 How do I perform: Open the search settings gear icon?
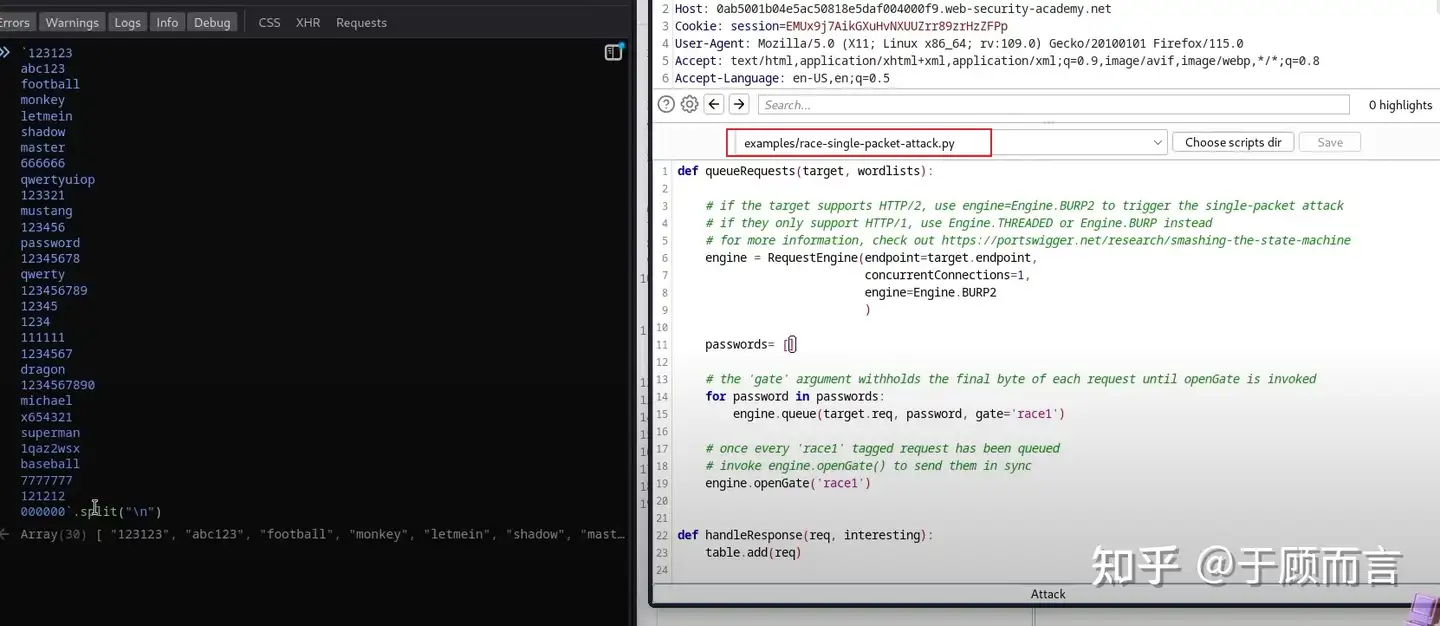tap(689, 104)
